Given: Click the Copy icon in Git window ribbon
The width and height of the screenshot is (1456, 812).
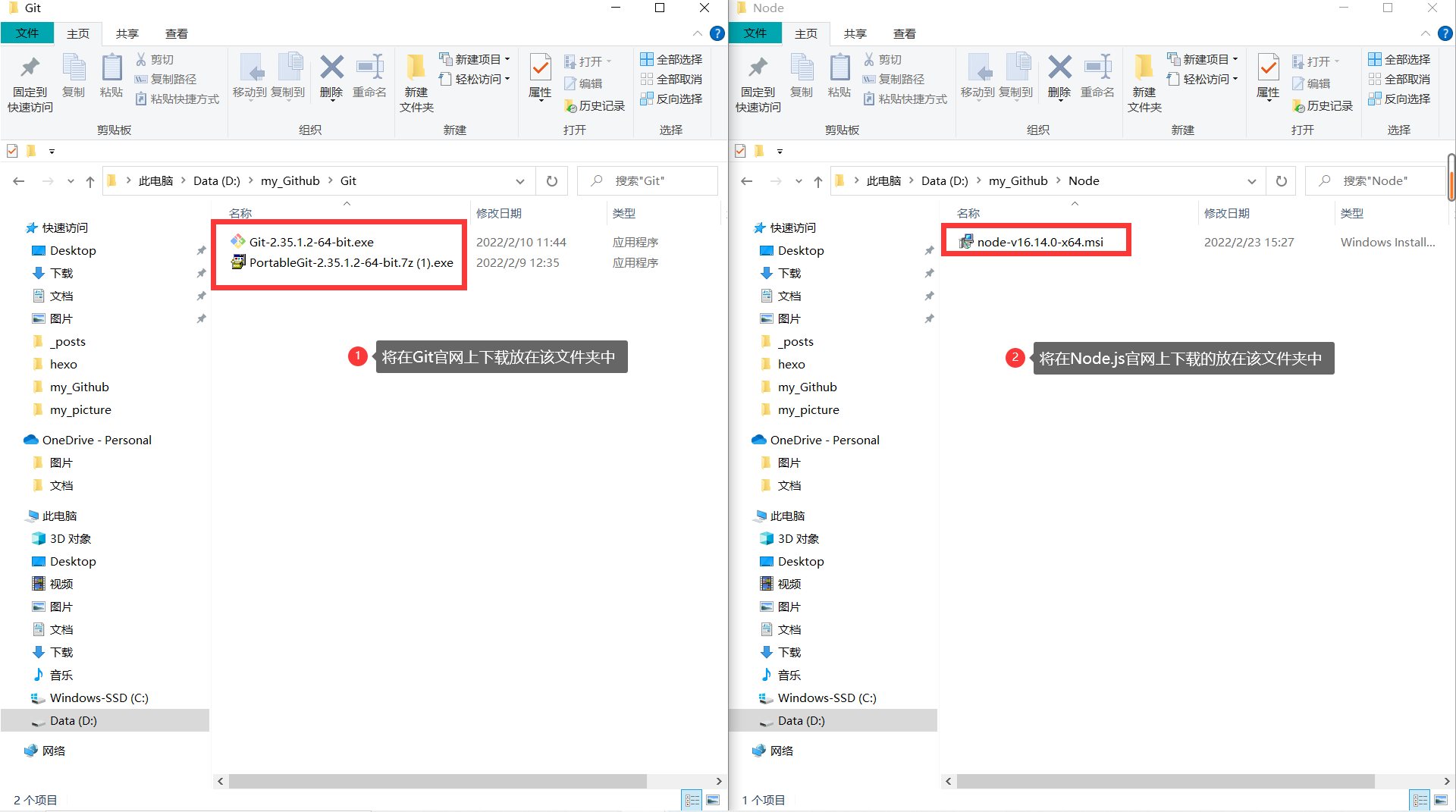Looking at the screenshot, I should pos(74,67).
